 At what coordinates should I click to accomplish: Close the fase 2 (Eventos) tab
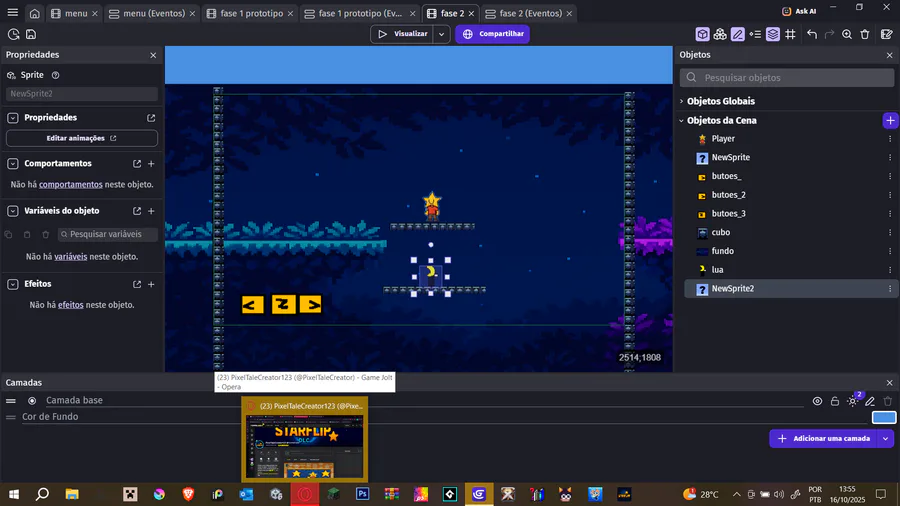569,13
